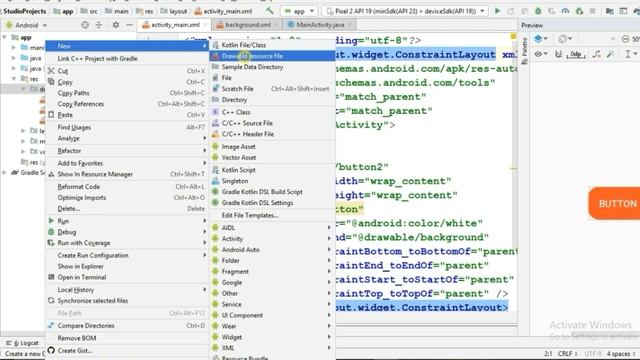Expand the AIDL submenu
Image resolution: width=640 pixels, height=360 pixels.
[x=272, y=228]
